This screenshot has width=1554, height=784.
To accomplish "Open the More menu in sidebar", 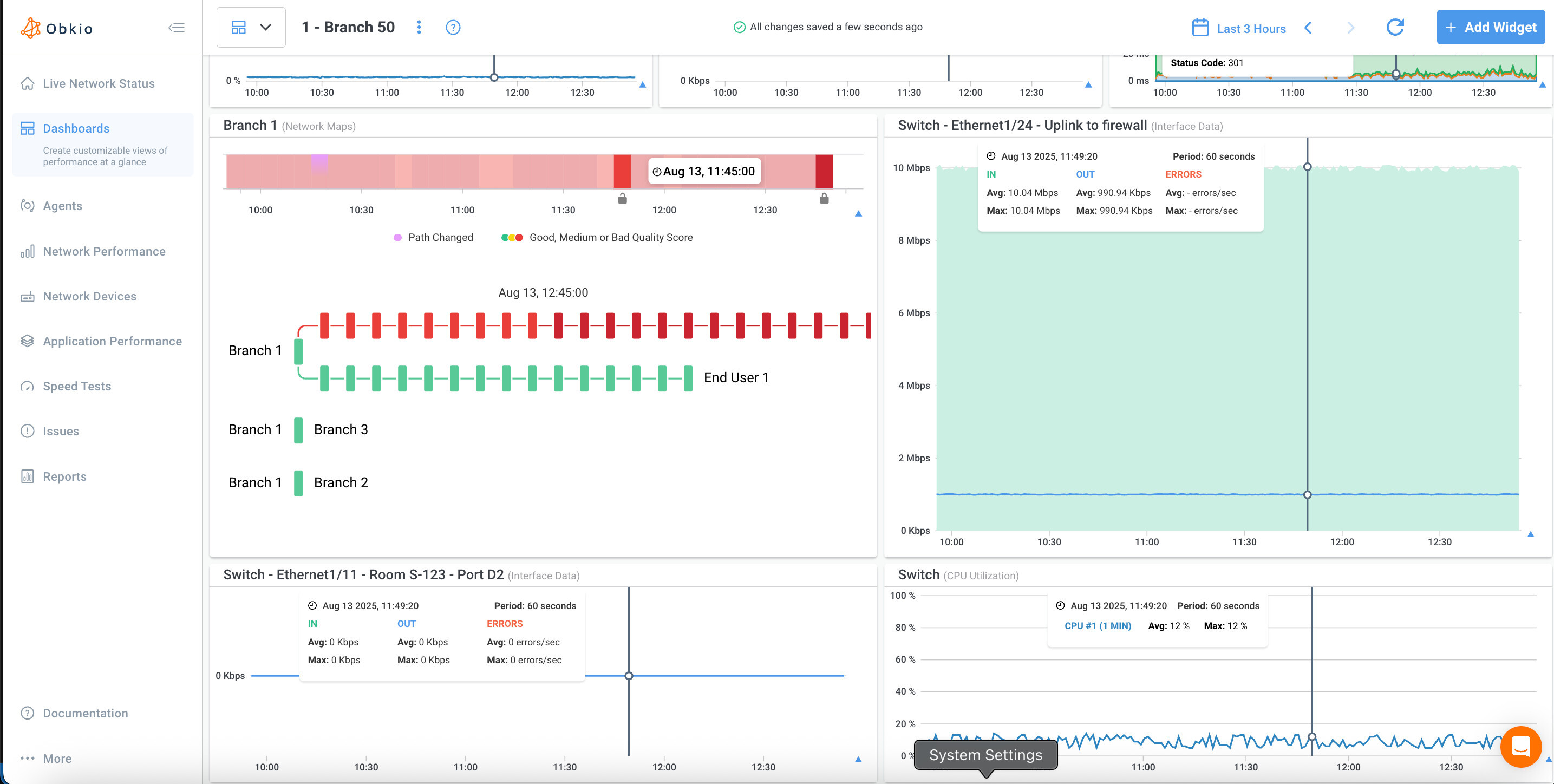I will pyautogui.click(x=57, y=758).
